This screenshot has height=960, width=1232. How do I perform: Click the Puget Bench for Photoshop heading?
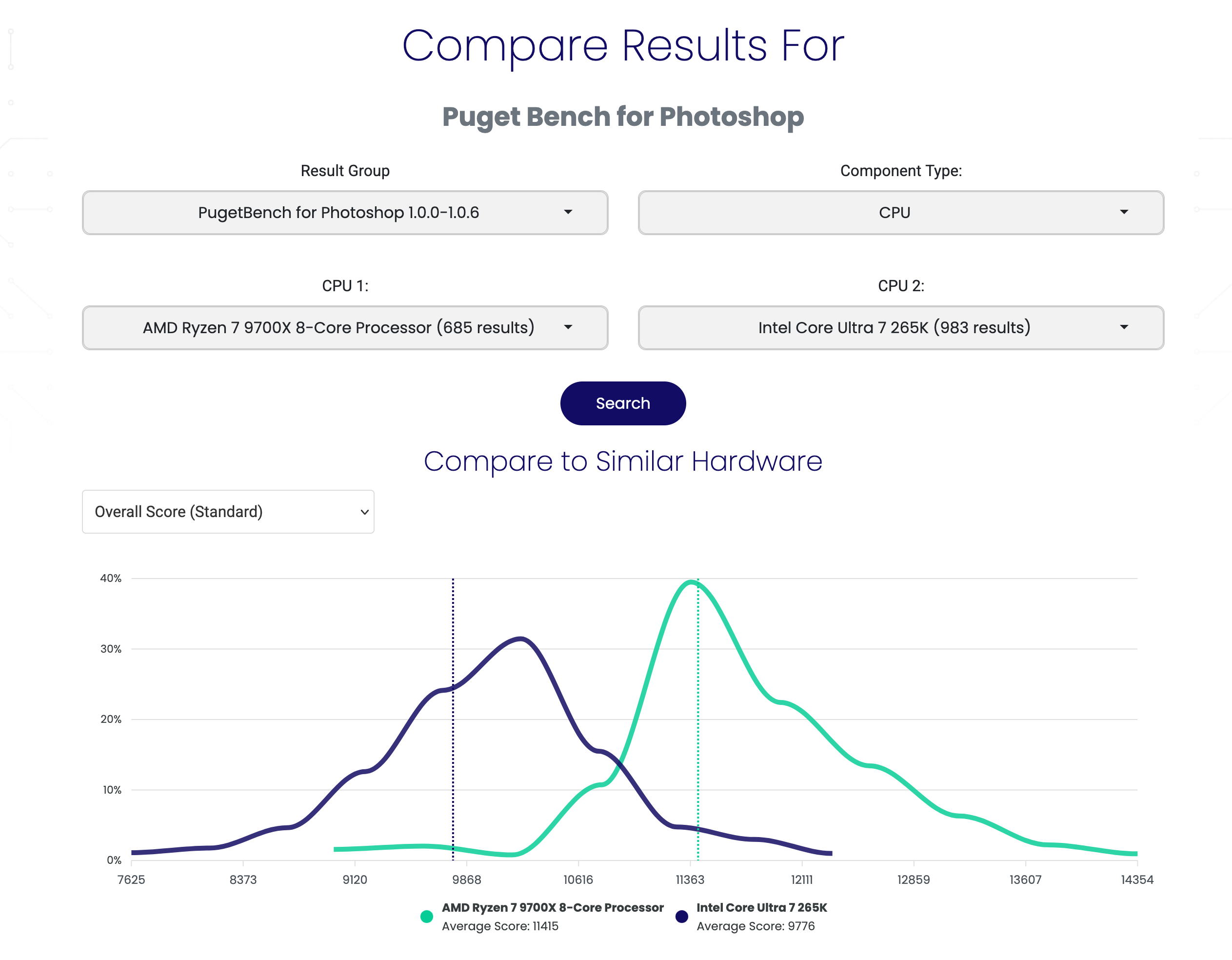(623, 117)
